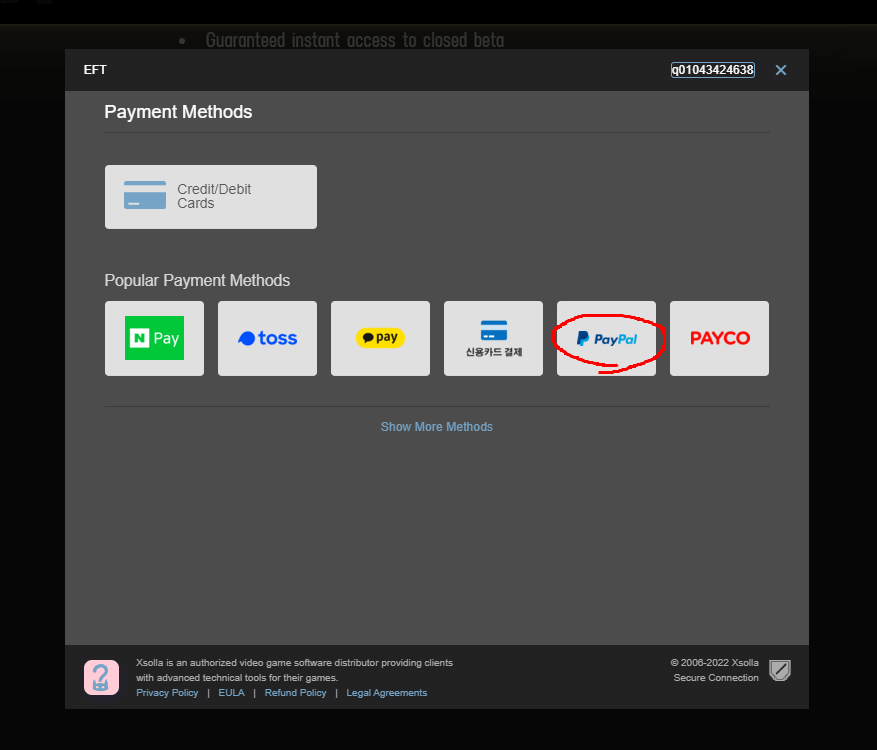The width and height of the screenshot is (877, 750).
Task: Select the Korean credit card payment tile
Action: (x=493, y=338)
